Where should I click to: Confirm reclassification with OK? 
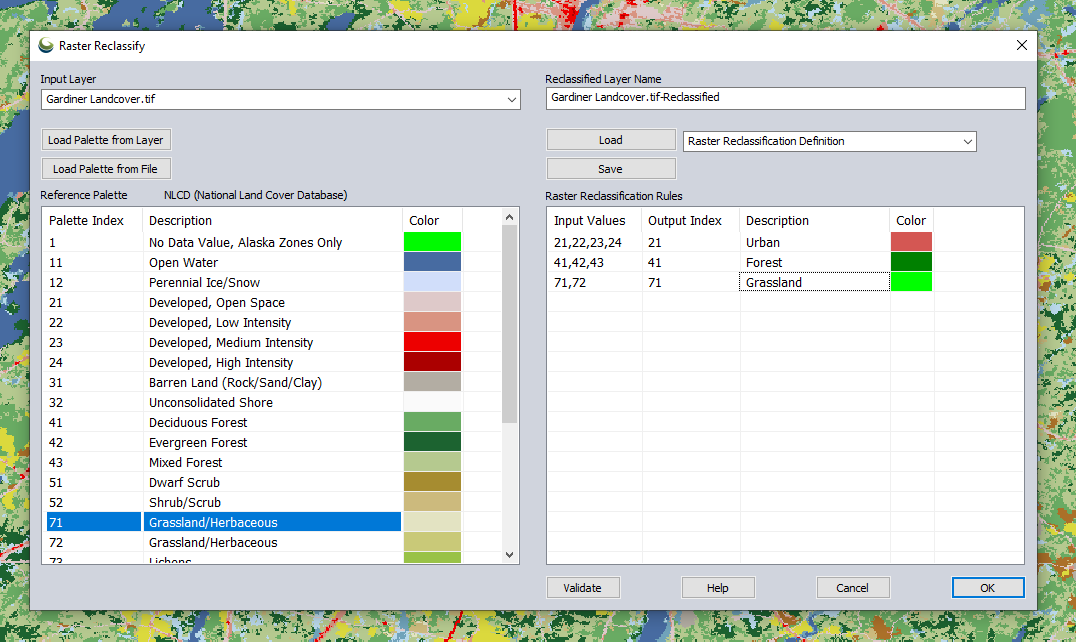987,588
